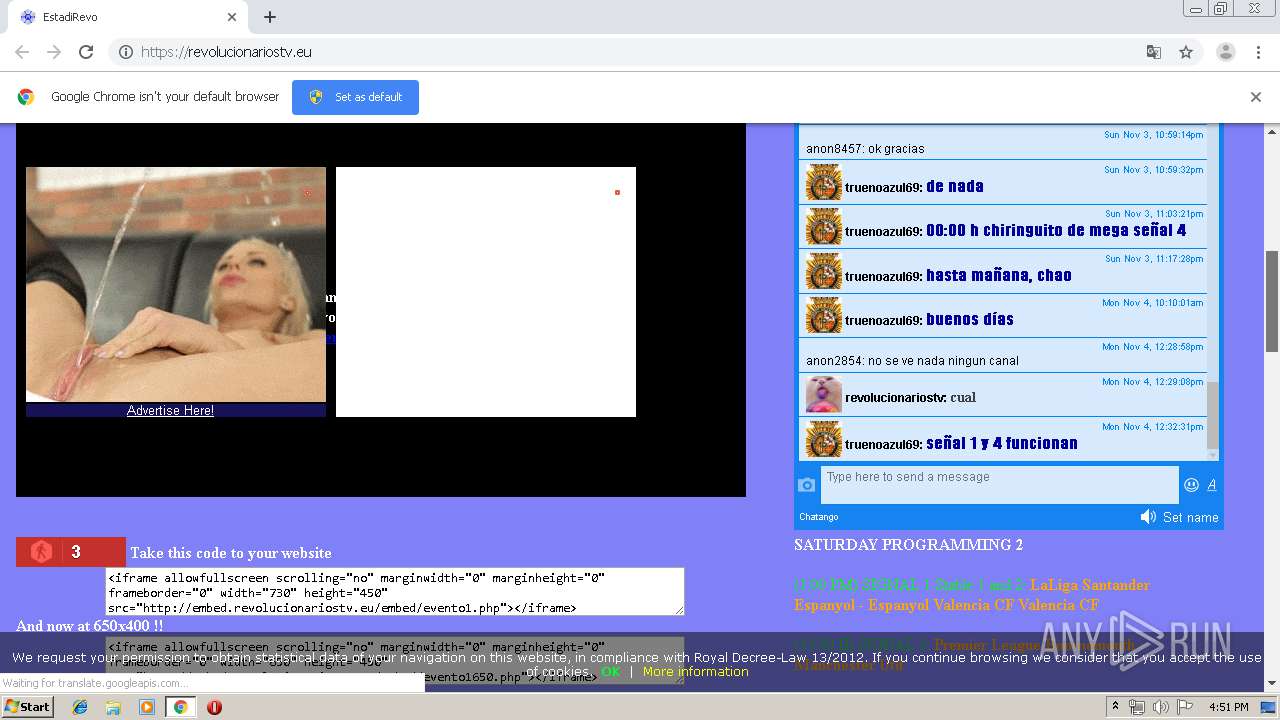The image size is (1280, 720).
Task: Click the Advertise Here! link
Action: [x=170, y=410]
